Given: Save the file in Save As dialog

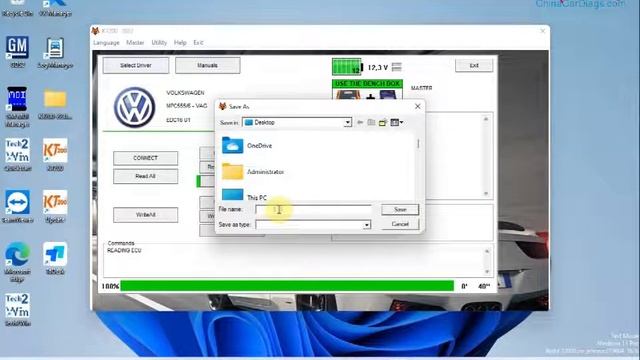Looking at the screenshot, I should point(400,209).
